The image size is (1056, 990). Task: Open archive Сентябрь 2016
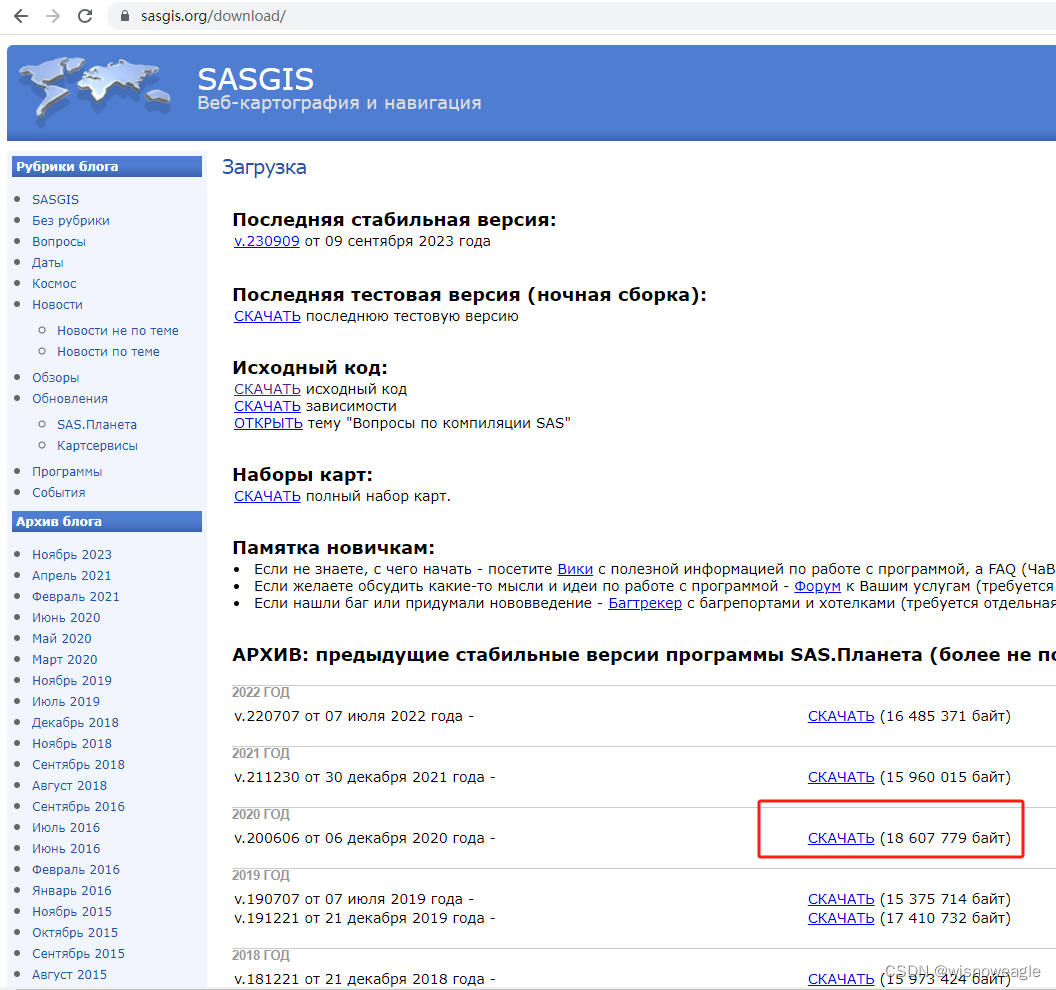click(x=78, y=806)
